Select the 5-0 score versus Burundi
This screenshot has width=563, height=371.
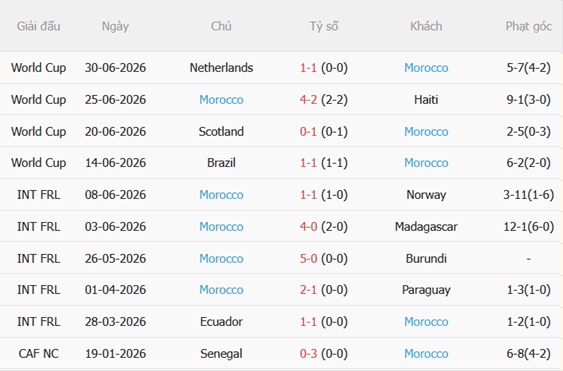coord(308,259)
